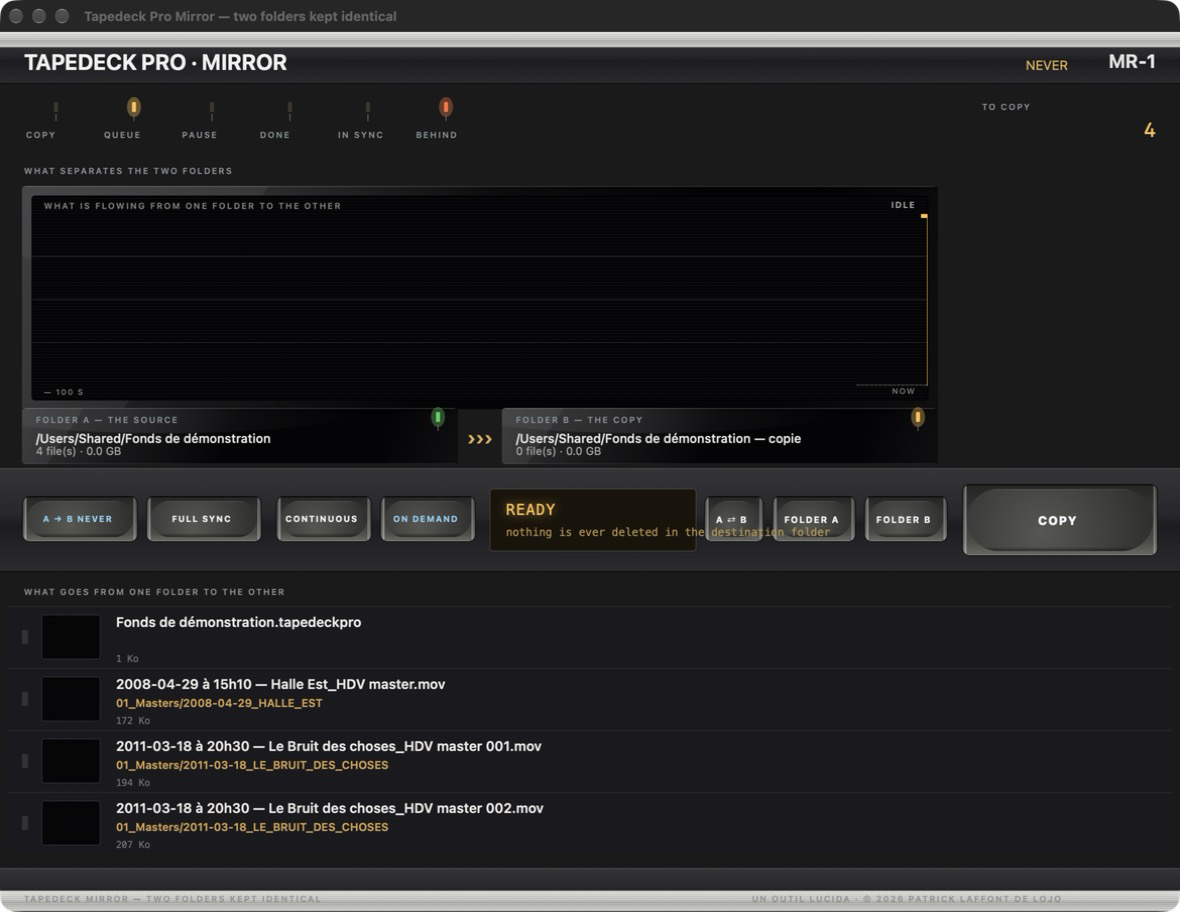Open the Folder B copy path panel
The image size is (1180, 912).
719,436
